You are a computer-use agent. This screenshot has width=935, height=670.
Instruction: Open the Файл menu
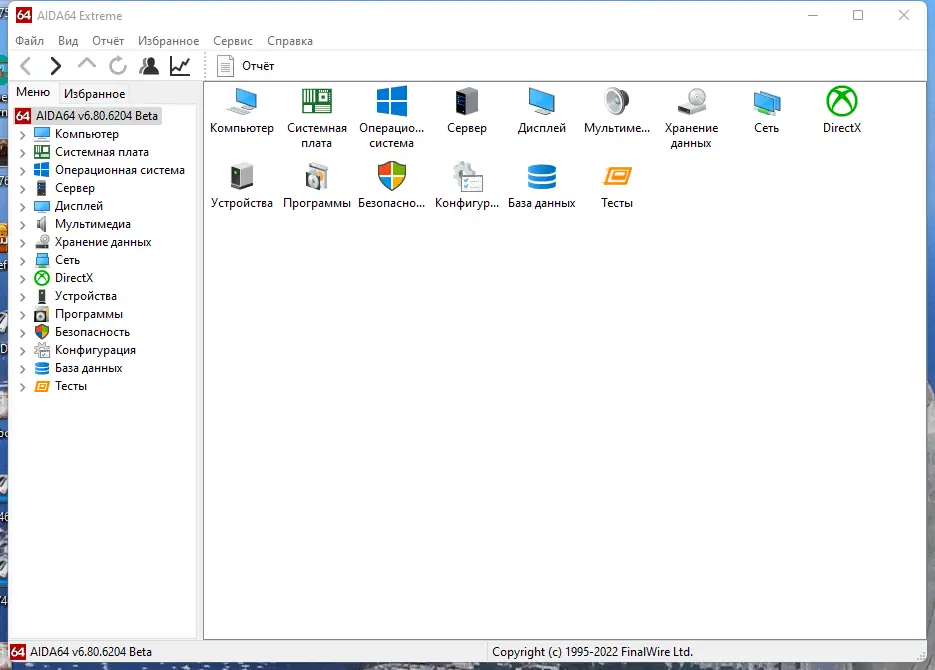30,41
